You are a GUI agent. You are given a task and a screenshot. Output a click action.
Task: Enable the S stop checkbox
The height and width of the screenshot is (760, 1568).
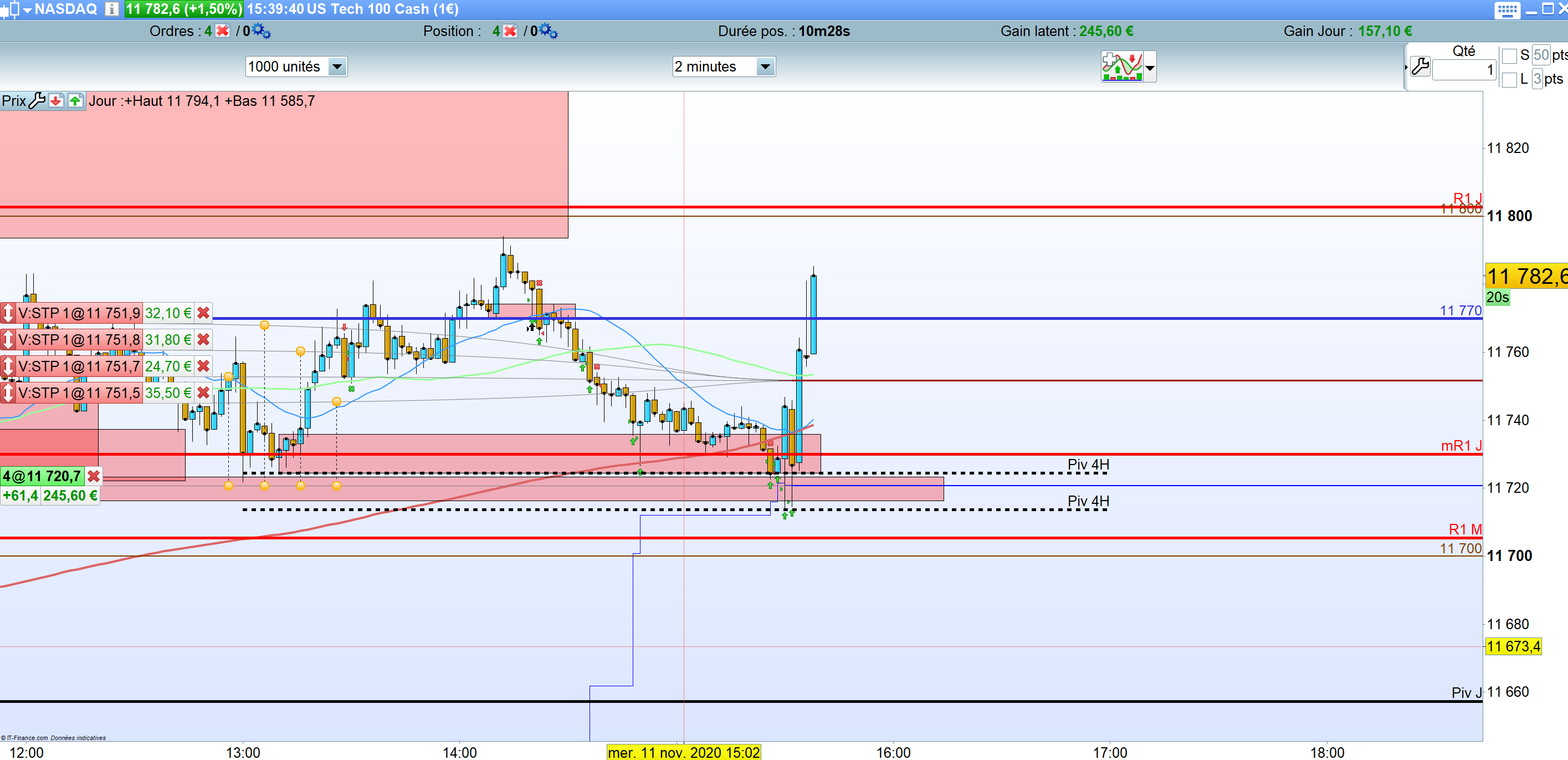[x=1509, y=56]
